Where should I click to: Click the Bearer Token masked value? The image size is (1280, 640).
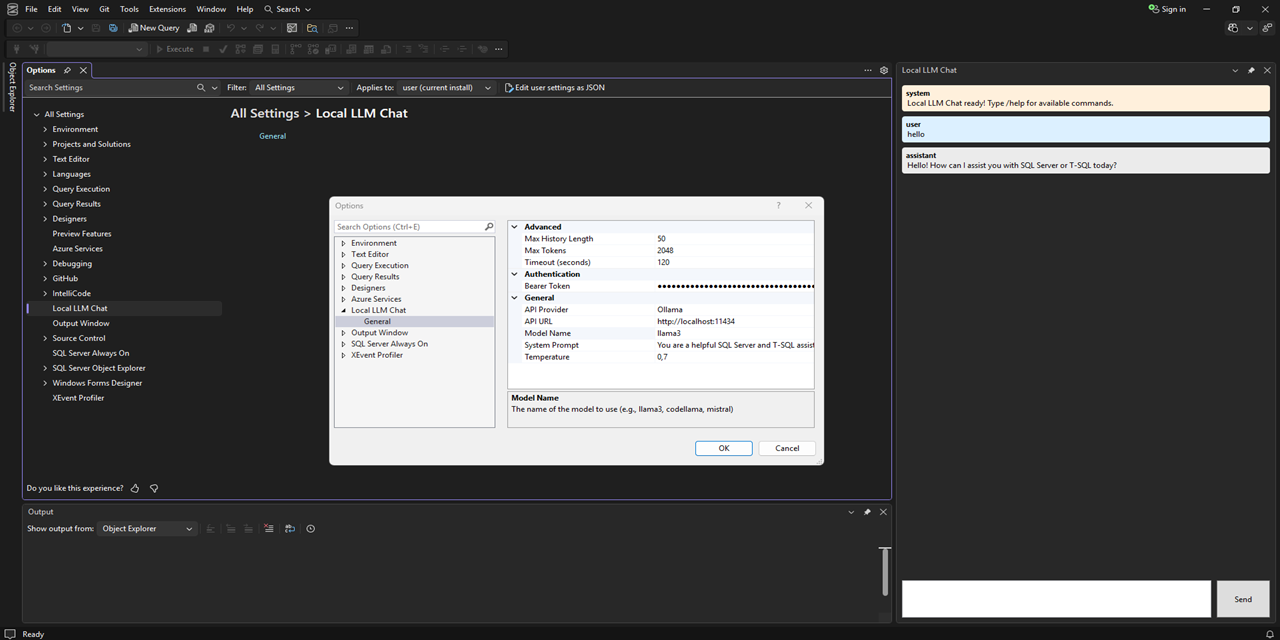(x=735, y=286)
